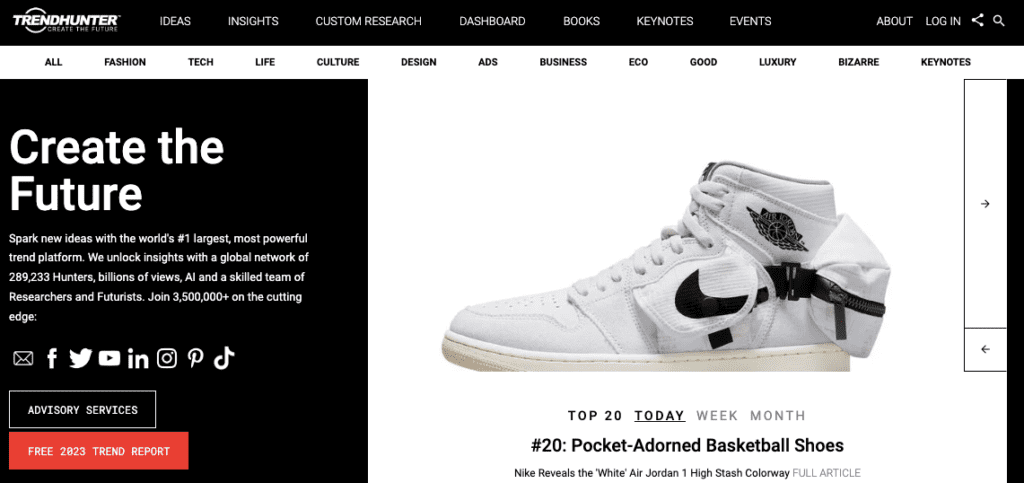Go to previous slide with left arrow
The image size is (1024, 483).
coord(985,349)
